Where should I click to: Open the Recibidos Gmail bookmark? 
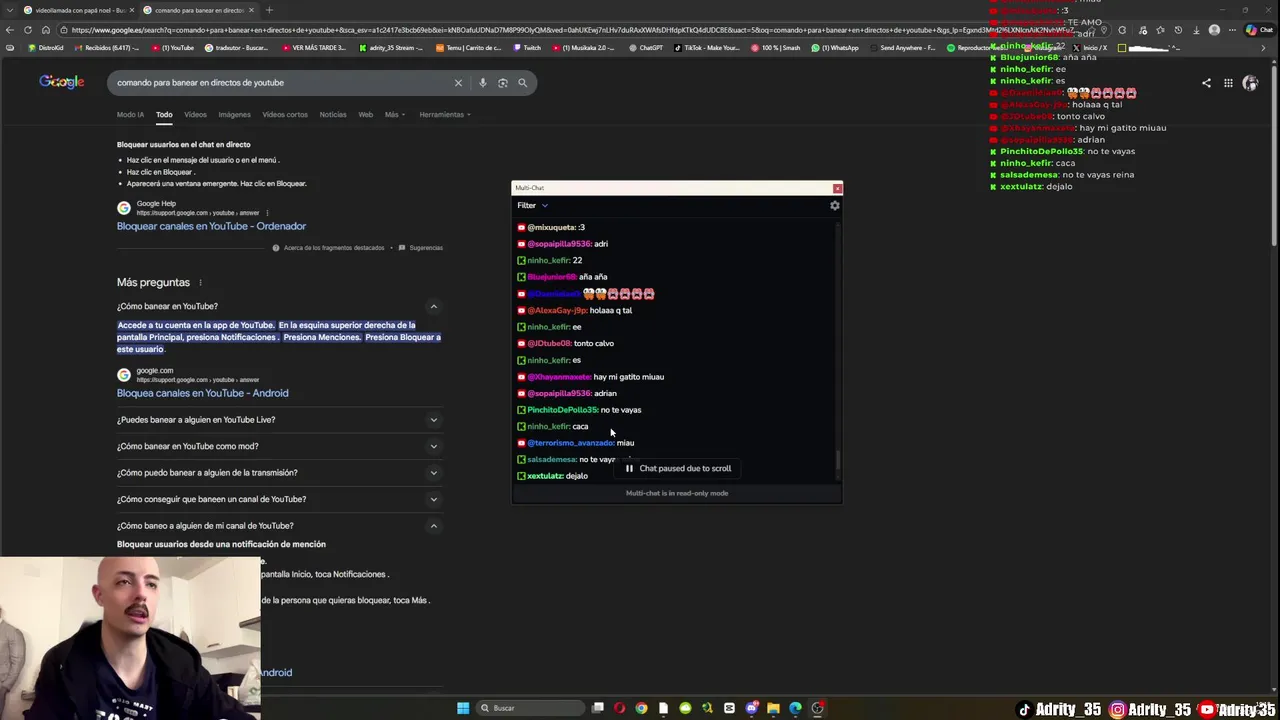pyautogui.click(x=105, y=48)
